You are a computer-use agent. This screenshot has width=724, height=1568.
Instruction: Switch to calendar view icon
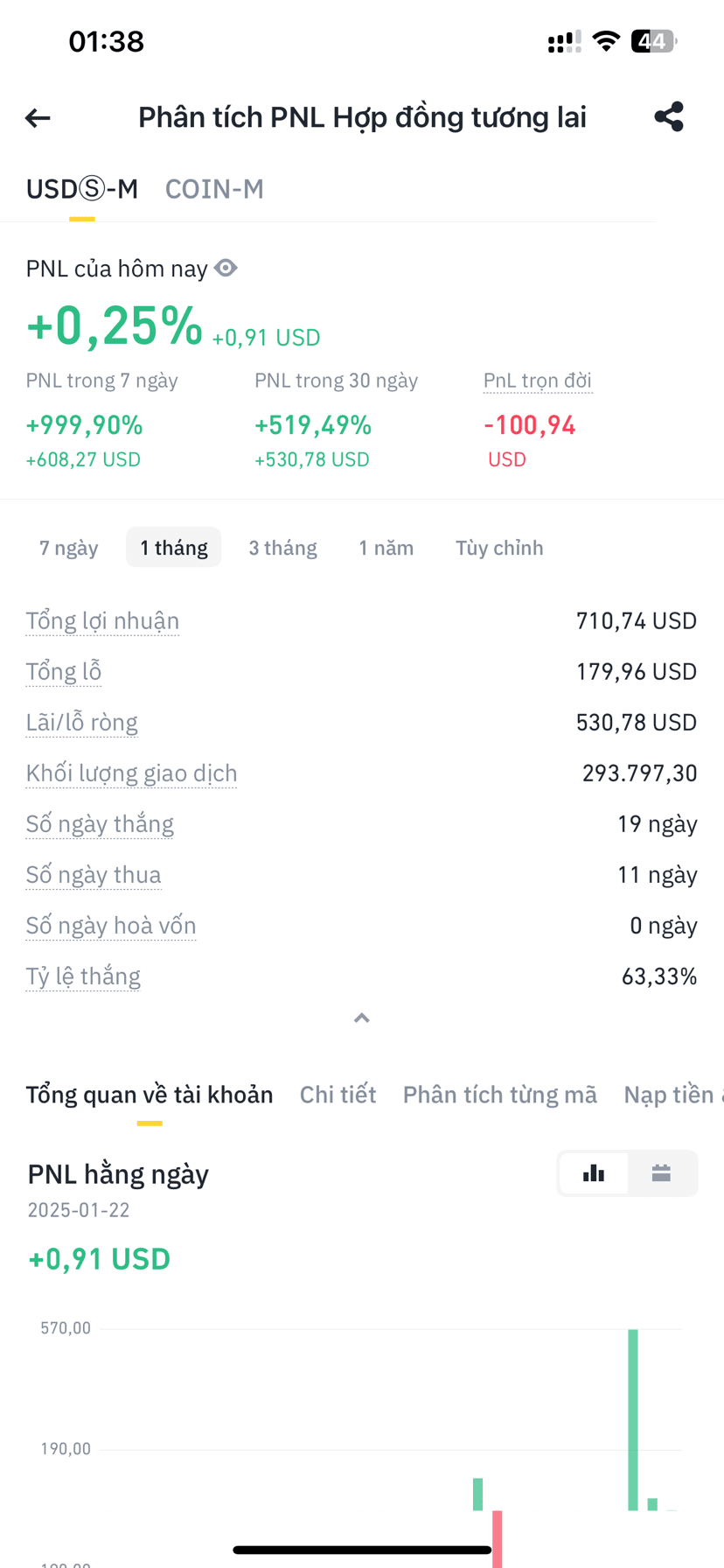(661, 1173)
